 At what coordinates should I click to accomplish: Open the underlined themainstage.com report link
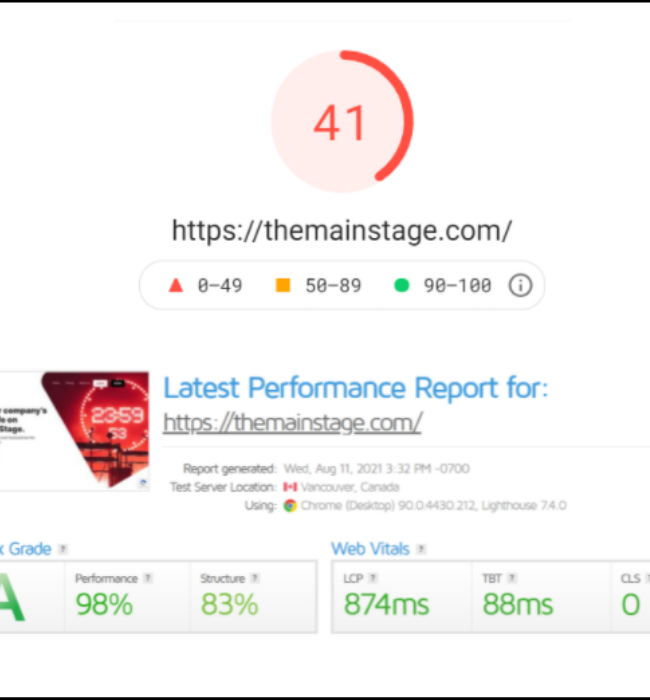click(x=292, y=422)
